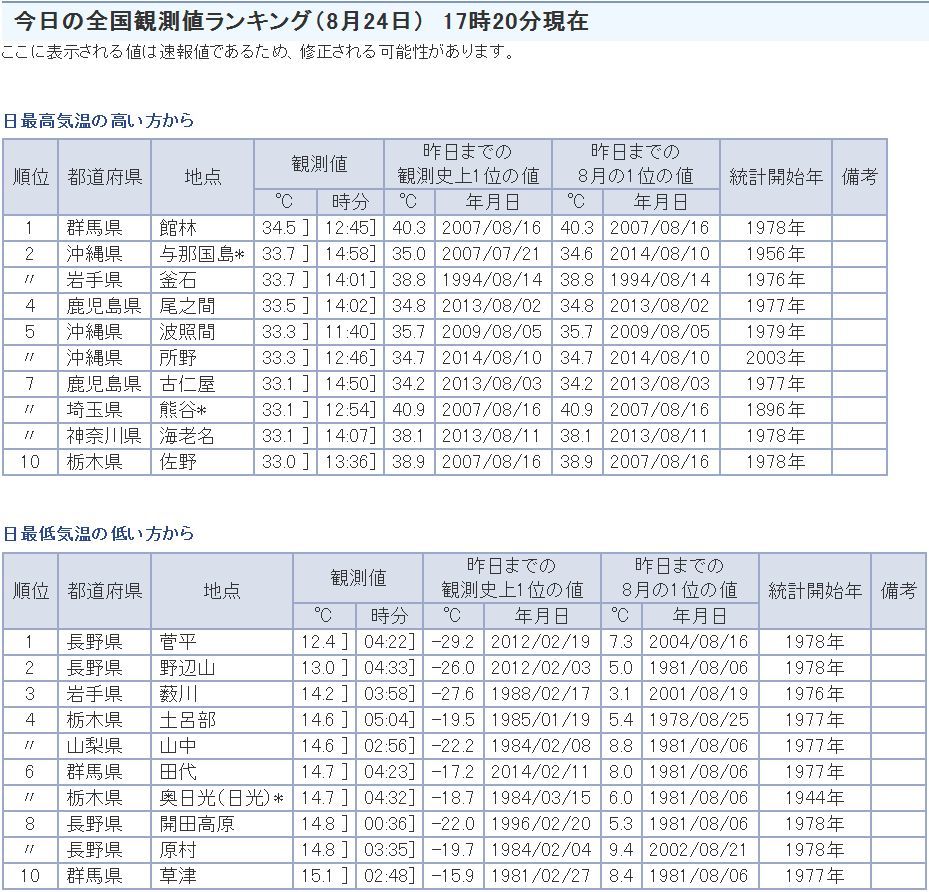Select 開田高原 in the low temperature table
929x892 pixels.
pyautogui.click(x=196, y=824)
